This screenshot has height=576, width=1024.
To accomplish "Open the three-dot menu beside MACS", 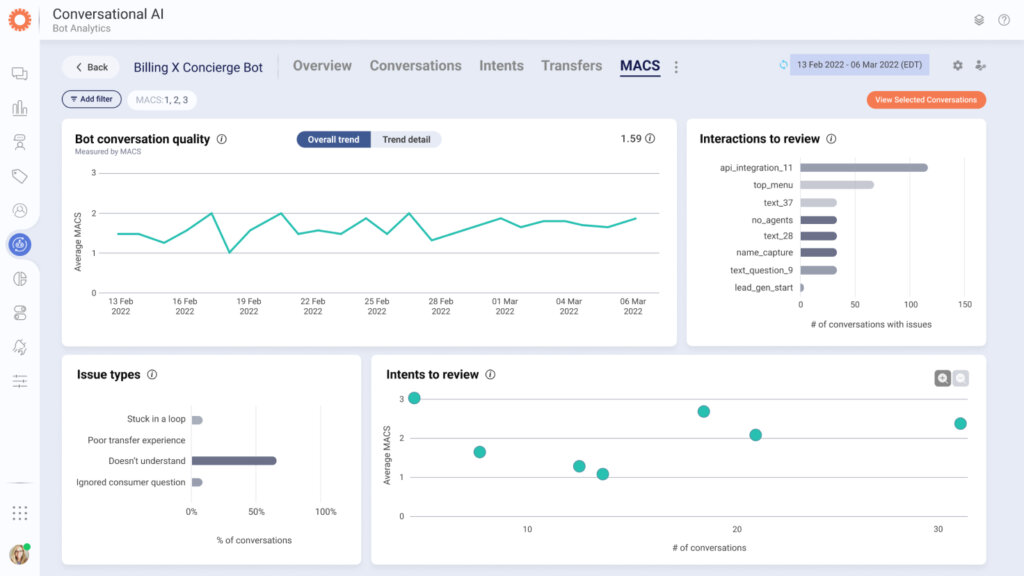I will click(676, 67).
